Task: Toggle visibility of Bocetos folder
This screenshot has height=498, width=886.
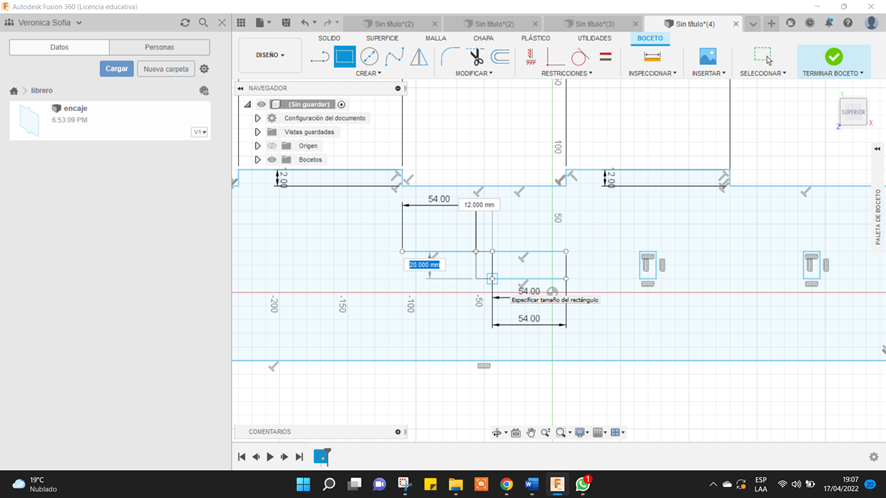Action: pyautogui.click(x=272, y=159)
